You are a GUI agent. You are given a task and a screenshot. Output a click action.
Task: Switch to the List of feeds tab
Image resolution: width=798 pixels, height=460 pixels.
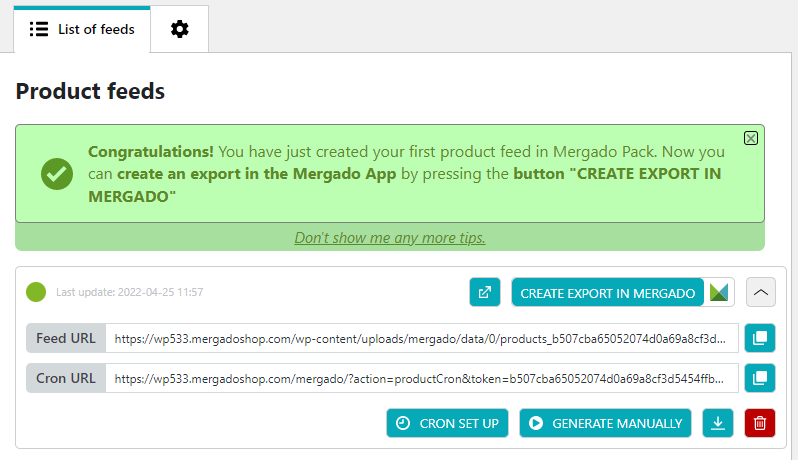(82, 29)
